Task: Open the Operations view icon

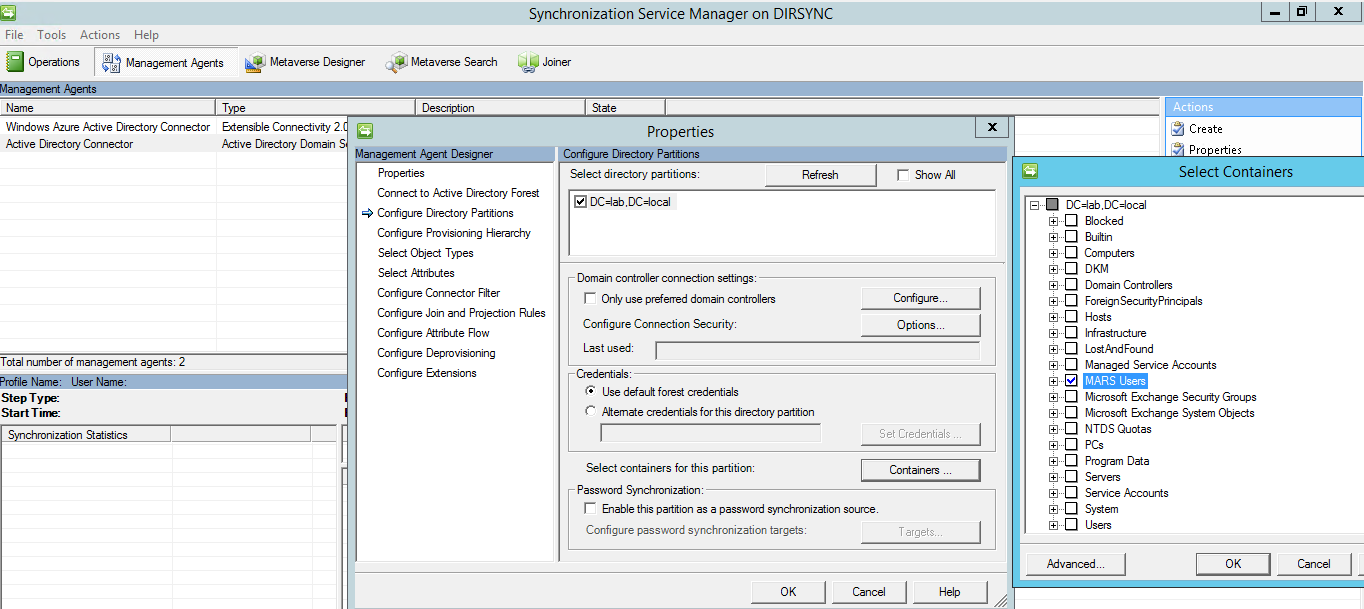Action: click(x=15, y=62)
